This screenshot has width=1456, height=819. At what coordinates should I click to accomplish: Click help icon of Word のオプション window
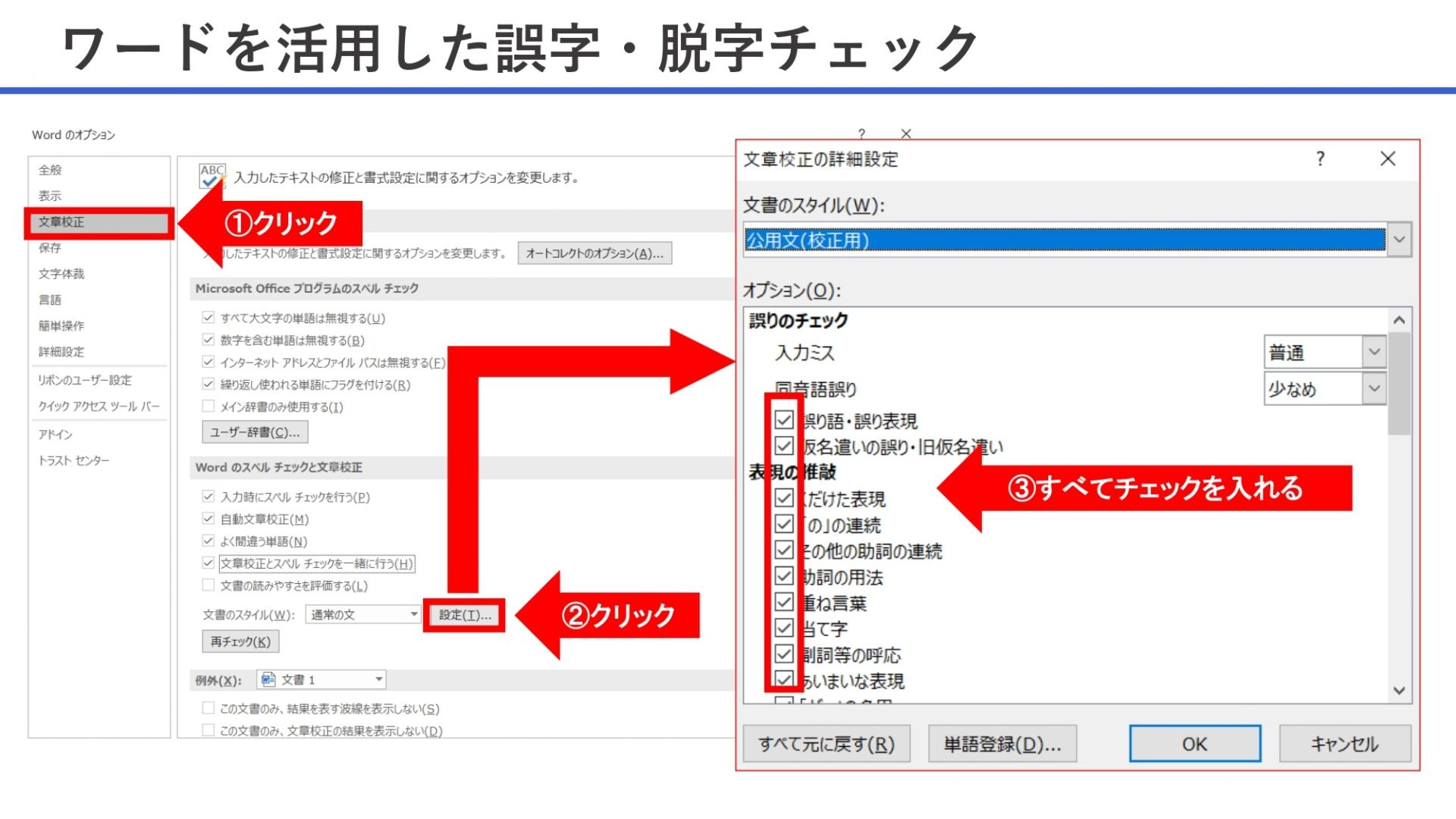click(861, 133)
